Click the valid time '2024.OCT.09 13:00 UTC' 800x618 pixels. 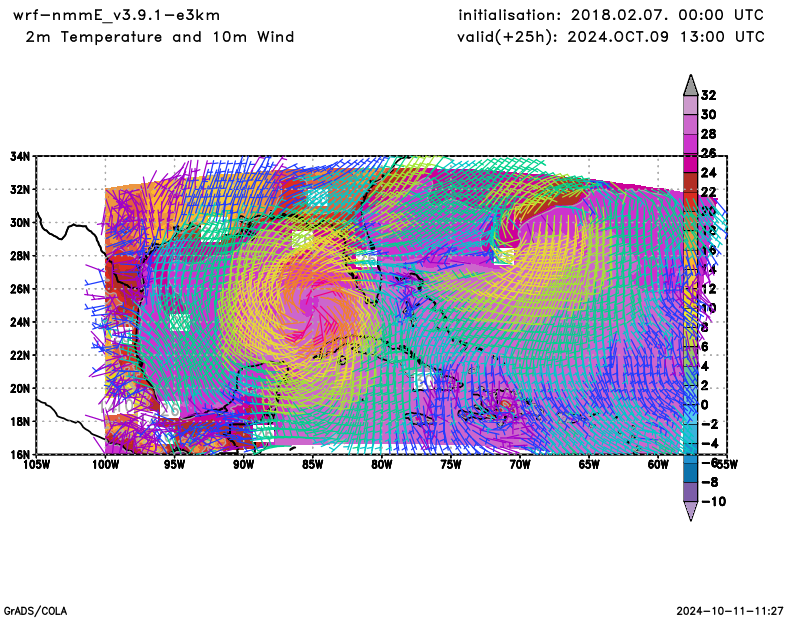click(666, 37)
